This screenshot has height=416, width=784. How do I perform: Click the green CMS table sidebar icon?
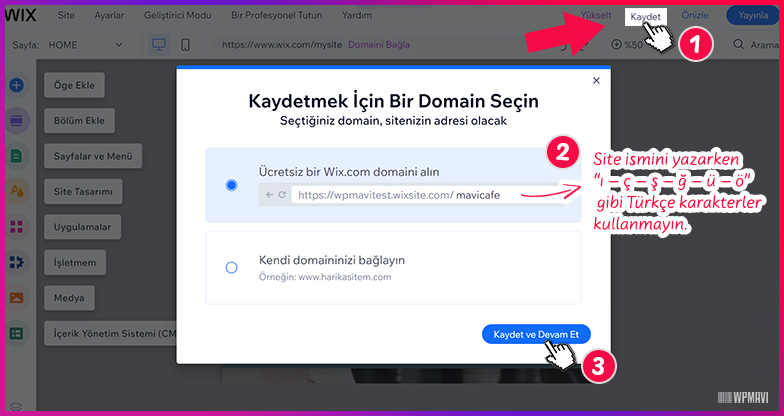[16, 334]
